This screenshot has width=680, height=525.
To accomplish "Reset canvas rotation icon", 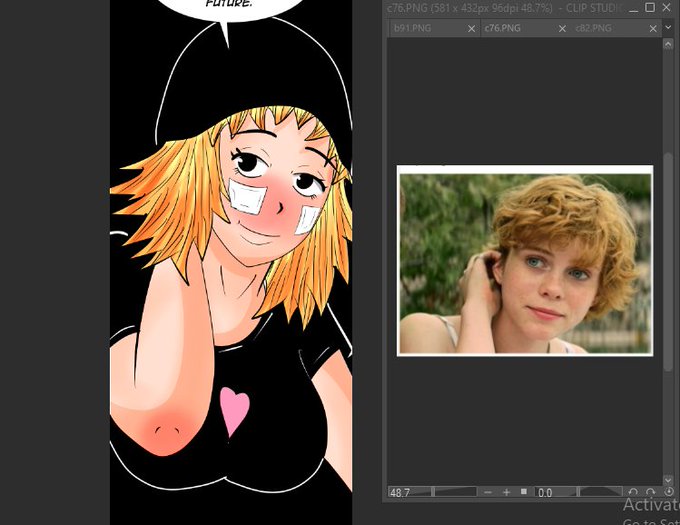I will point(669,492).
